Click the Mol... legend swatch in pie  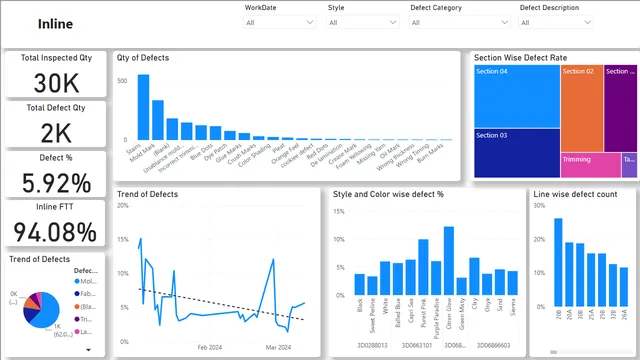pos(77,281)
